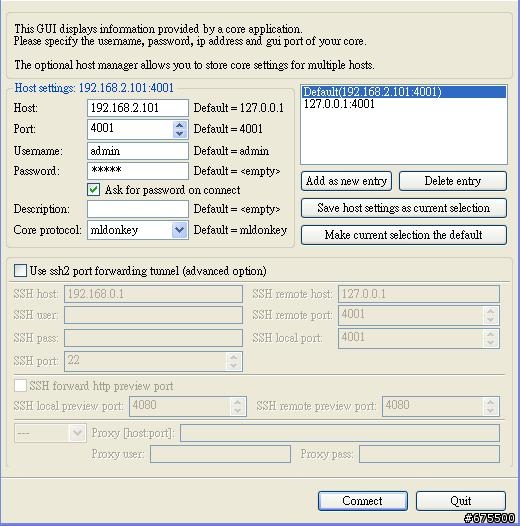
Task: Click SSH port spinner arrows
Action: tap(234, 361)
